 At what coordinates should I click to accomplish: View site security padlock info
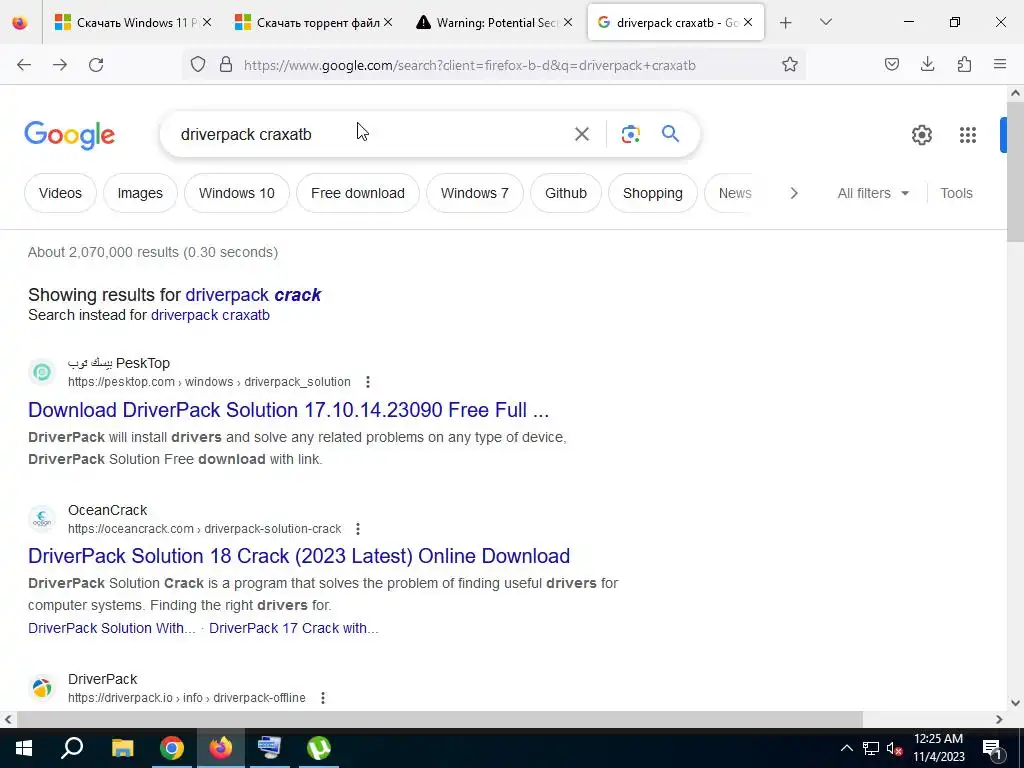(226, 65)
